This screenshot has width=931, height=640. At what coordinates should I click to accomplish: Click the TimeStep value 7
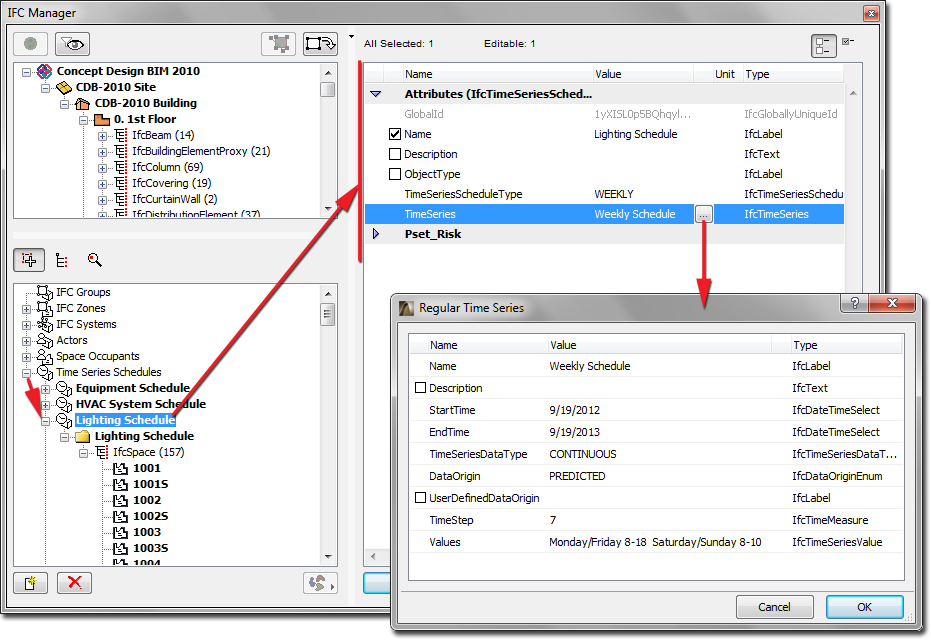point(553,520)
